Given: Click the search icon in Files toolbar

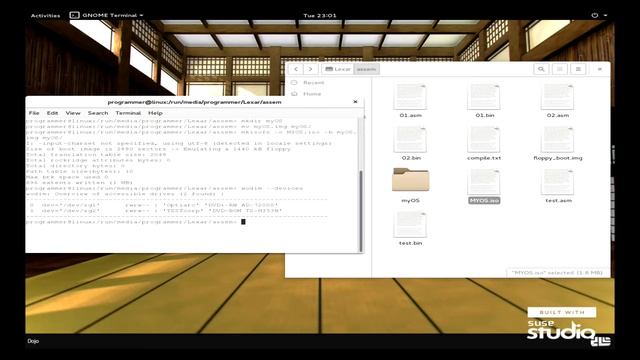Looking at the screenshot, I should pos(541,69).
